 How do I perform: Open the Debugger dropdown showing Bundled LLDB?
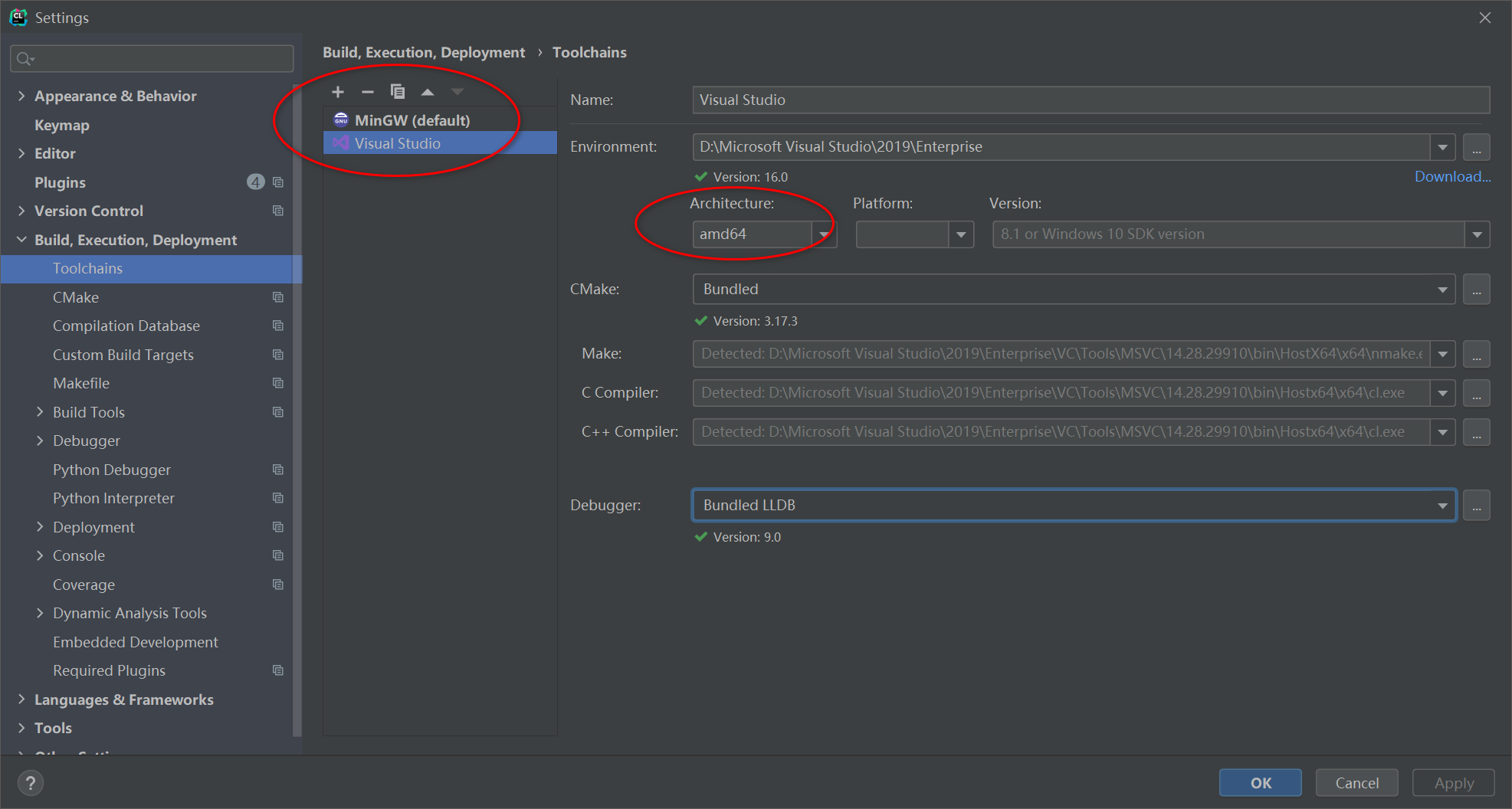pos(1441,505)
